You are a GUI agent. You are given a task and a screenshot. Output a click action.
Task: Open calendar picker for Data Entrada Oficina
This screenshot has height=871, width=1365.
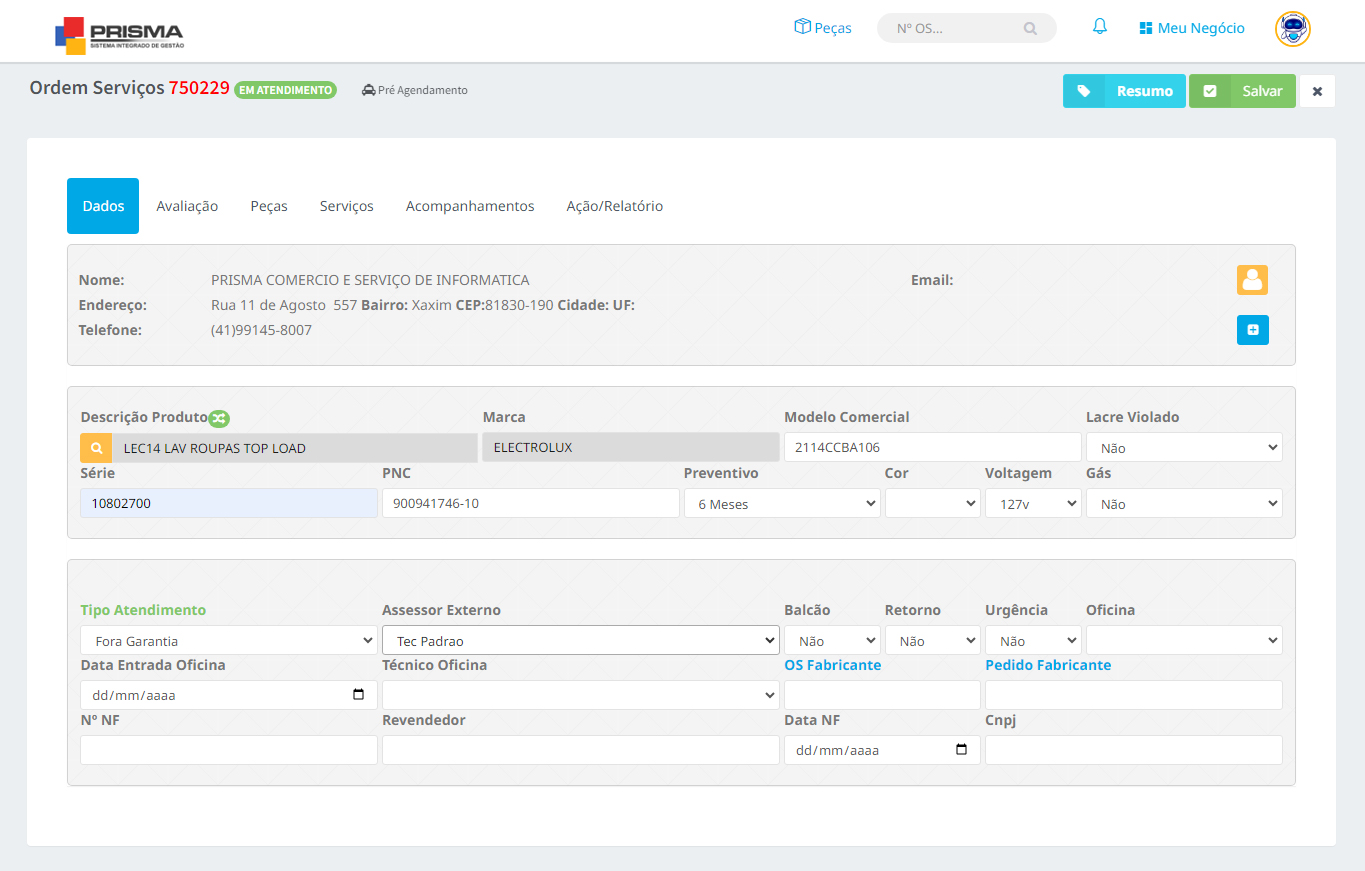[x=359, y=695]
